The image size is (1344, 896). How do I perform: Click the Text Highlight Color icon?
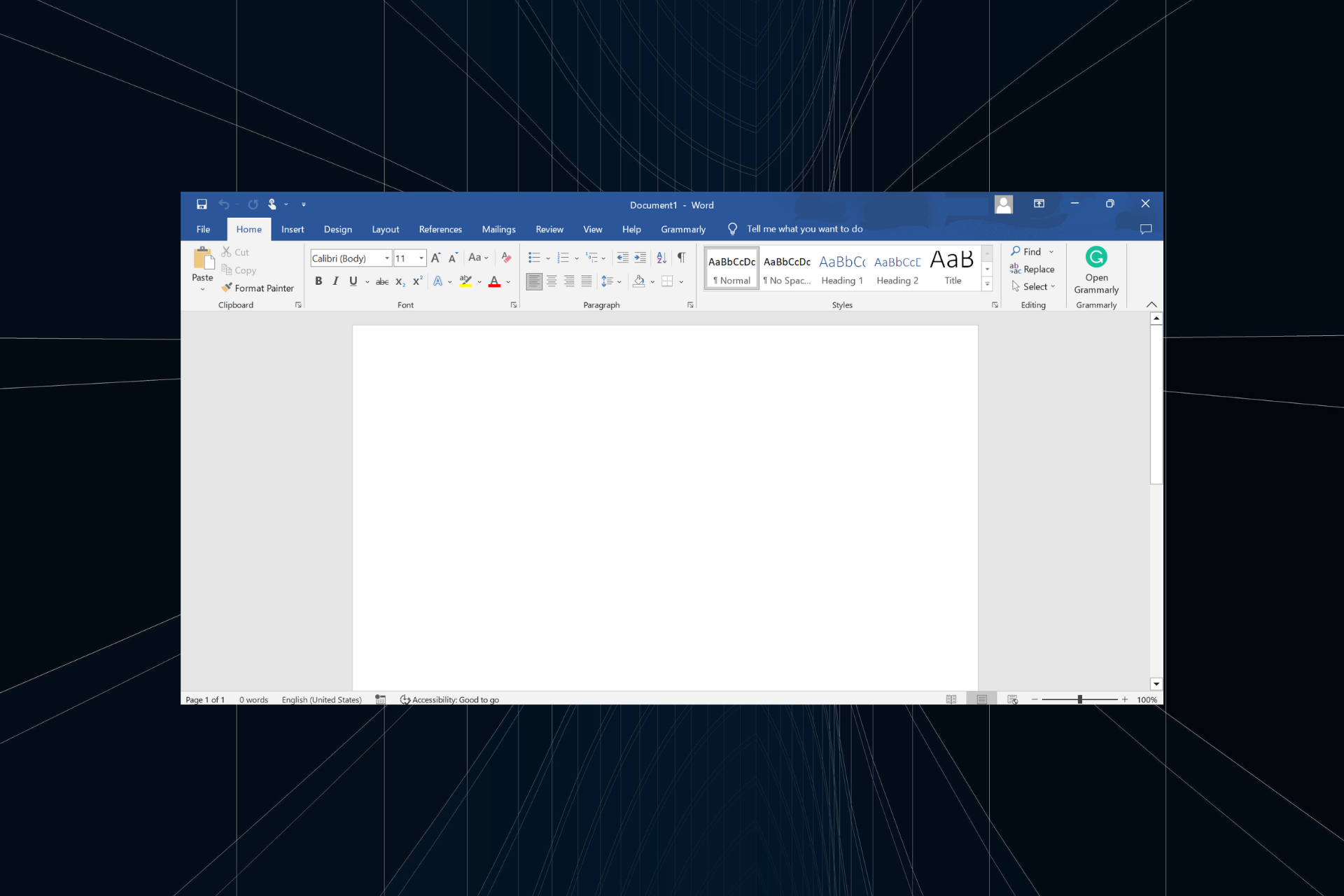click(x=466, y=281)
